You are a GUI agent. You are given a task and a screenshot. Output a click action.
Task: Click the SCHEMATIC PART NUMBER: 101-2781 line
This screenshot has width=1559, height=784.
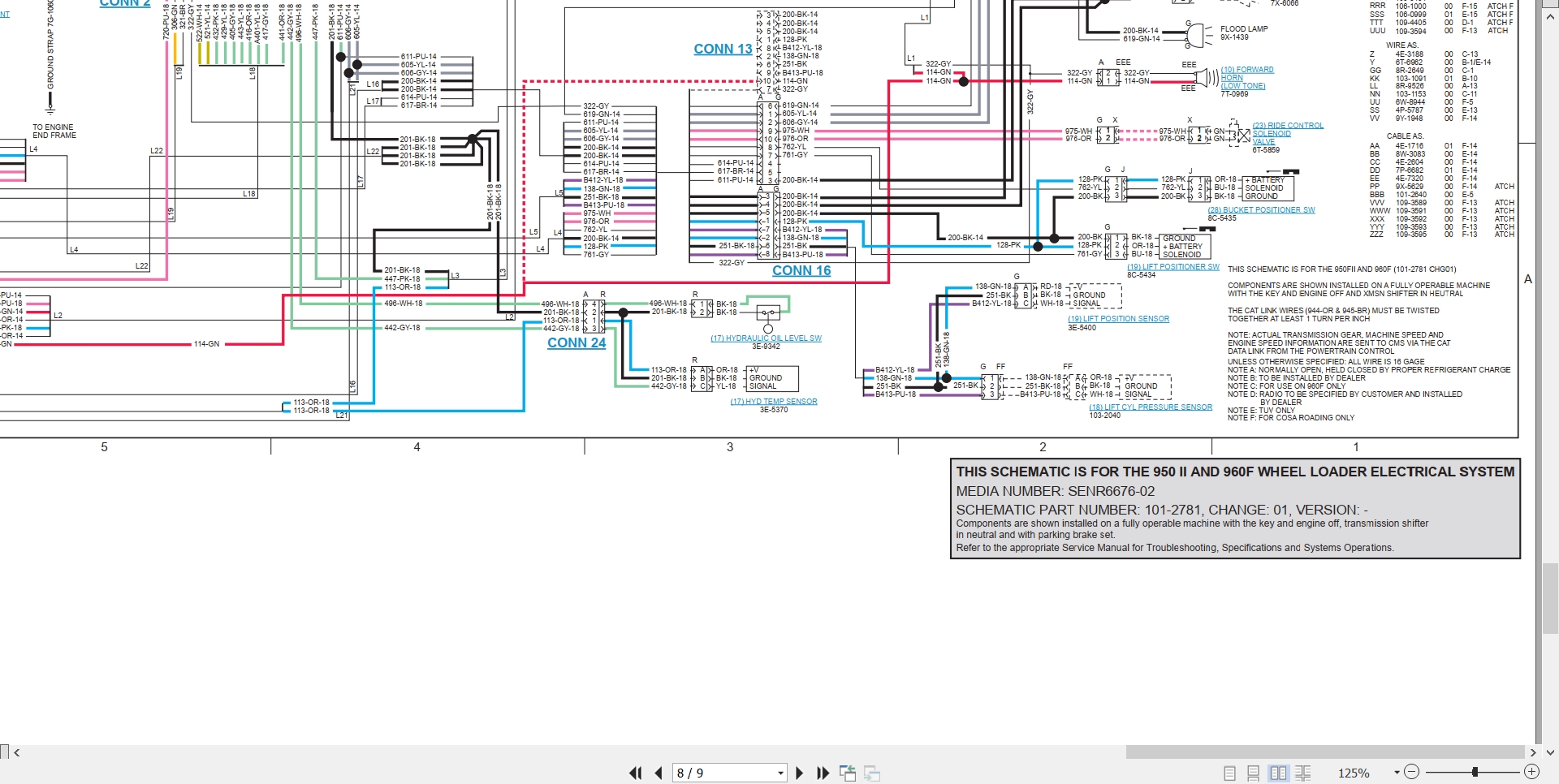tap(1163, 510)
